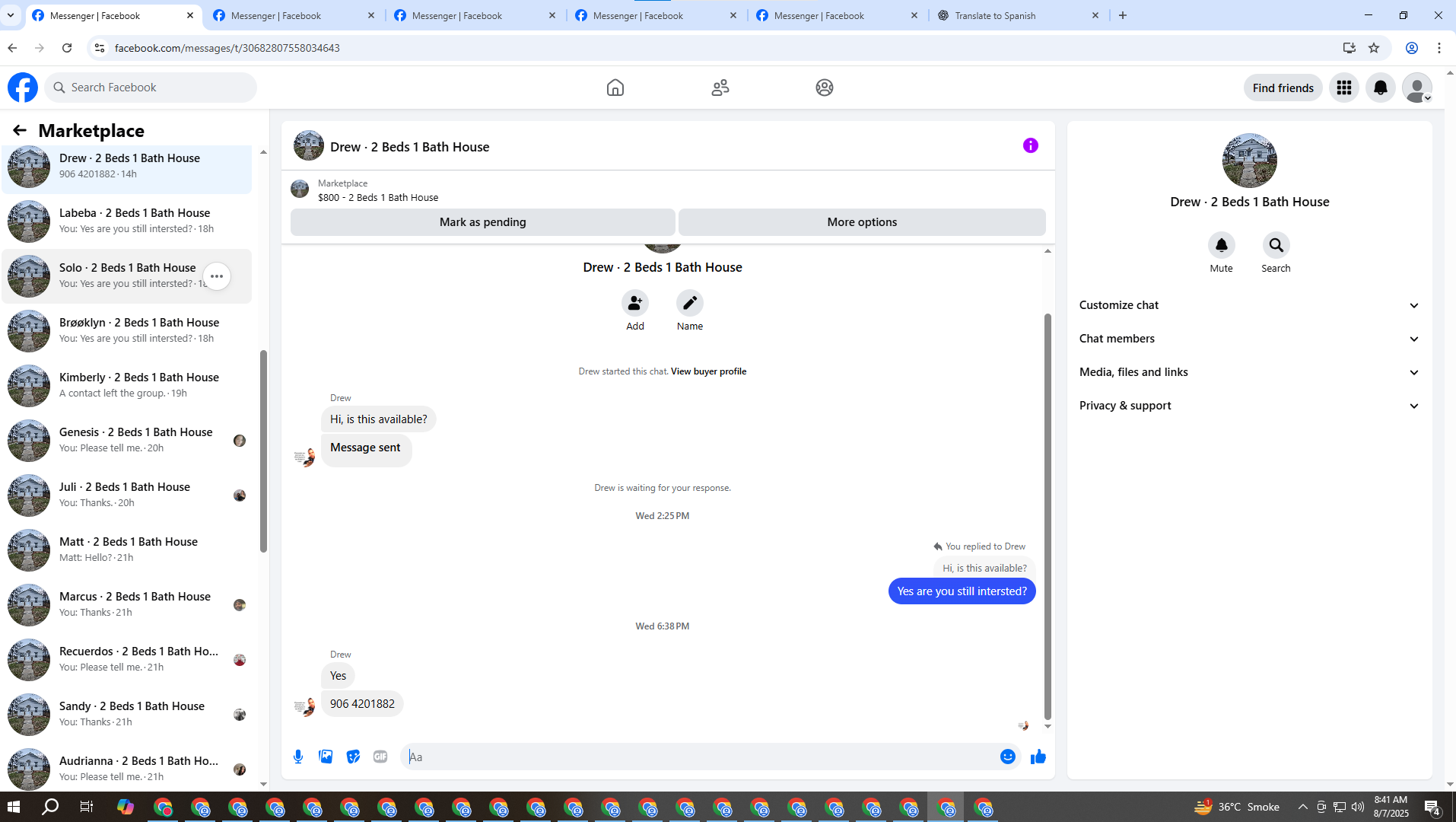Open more options for Solo chat
This screenshot has height=822, width=1456.
(217, 276)
